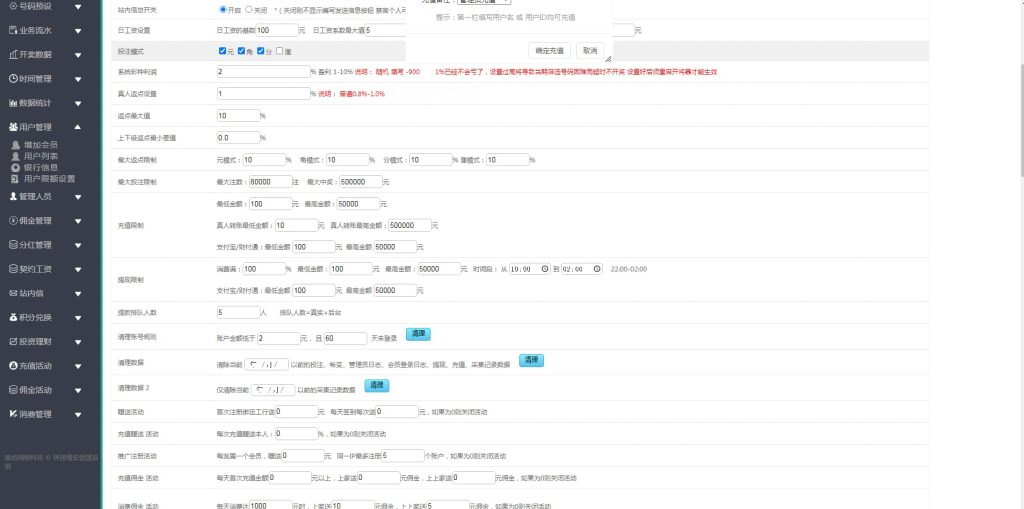
Task: Enable the 厘 betting mode checkbox
Action: 280,51
